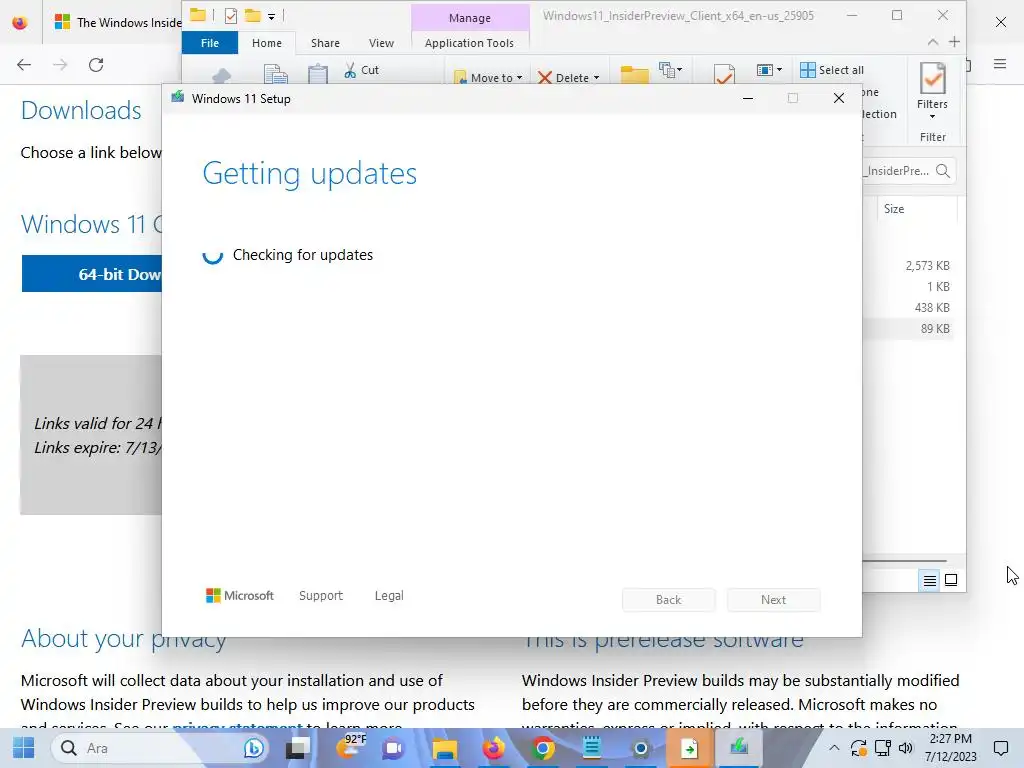Viewport: 1024px width, 768px height.
Task: Click the Filters icon in Explorer ribbon
Action: pos(933,80)
